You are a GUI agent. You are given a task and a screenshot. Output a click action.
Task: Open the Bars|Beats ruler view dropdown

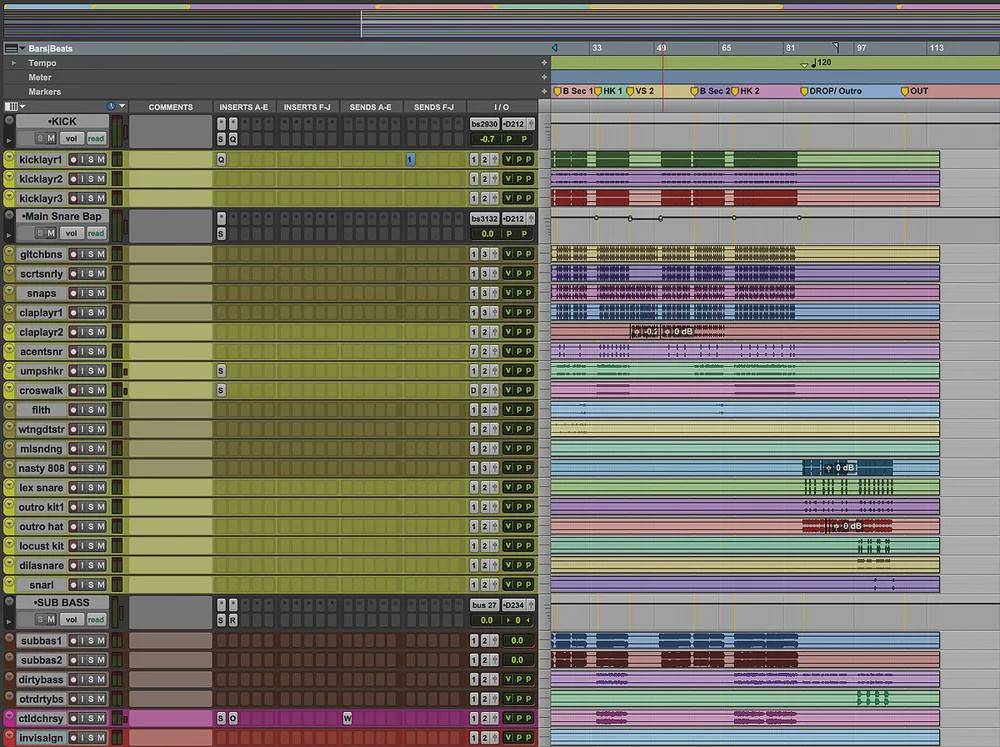11,48
